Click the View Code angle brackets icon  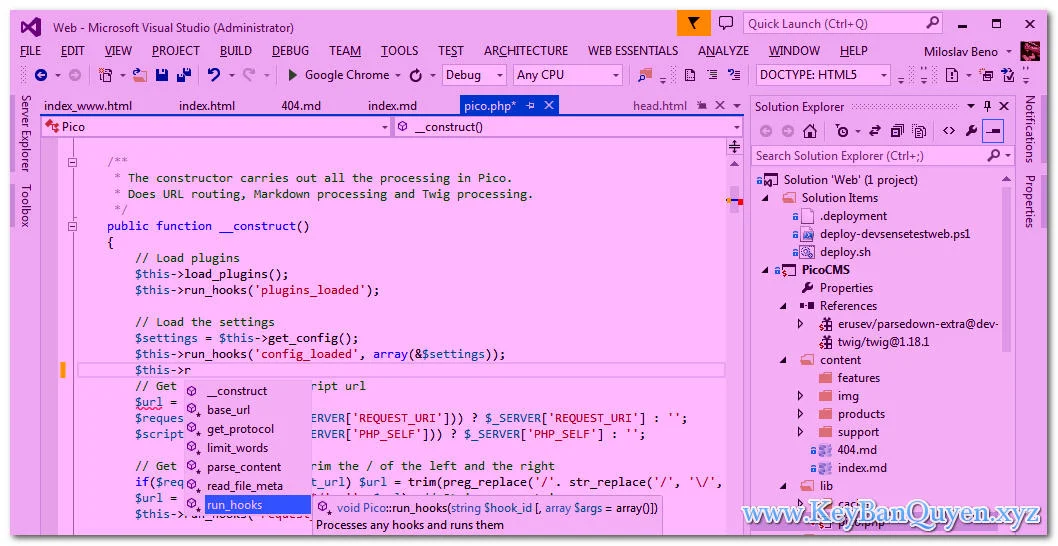tap(949, 131)
